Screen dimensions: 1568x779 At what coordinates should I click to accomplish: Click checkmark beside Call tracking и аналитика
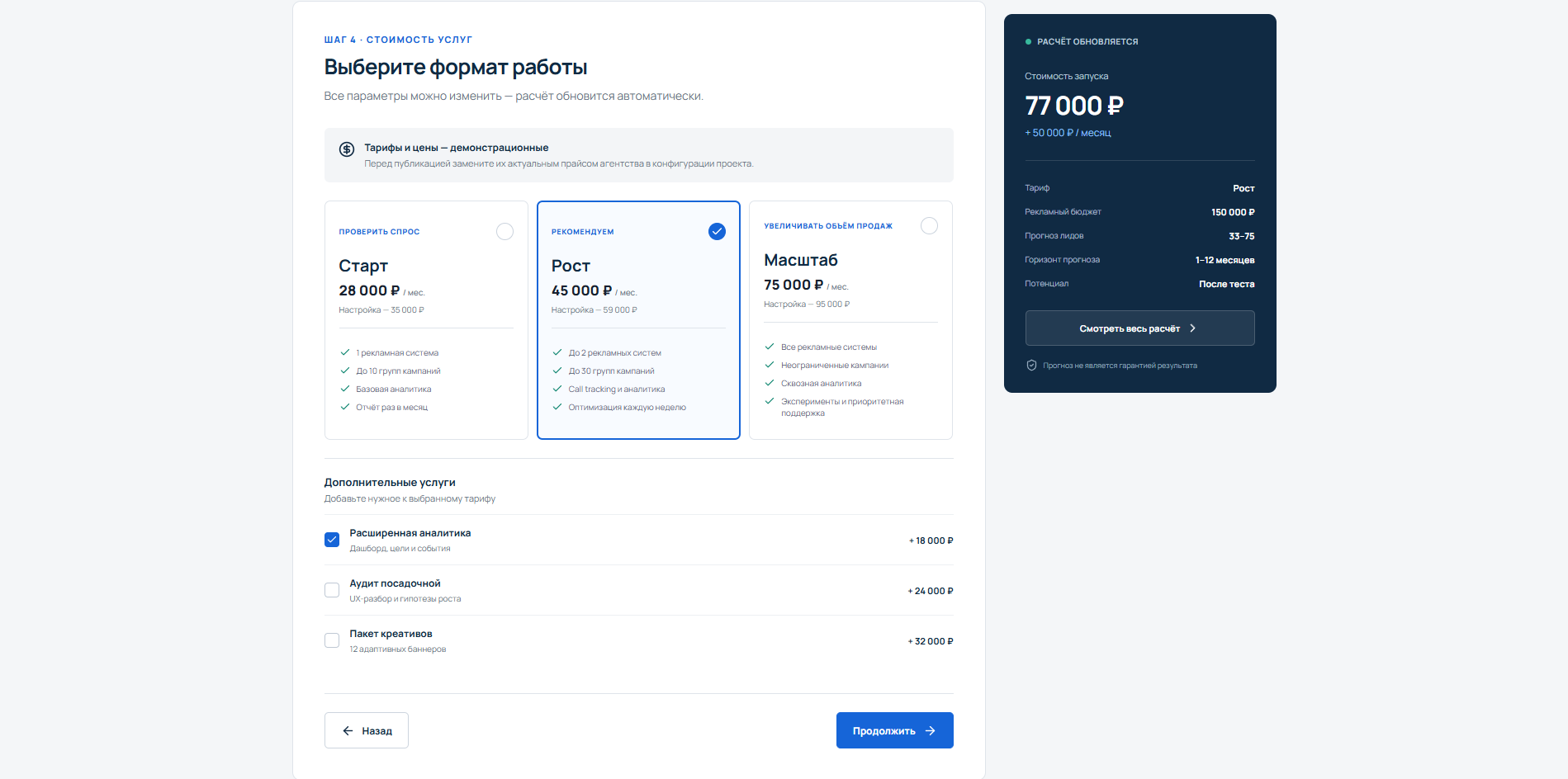(x=557, y=389)
